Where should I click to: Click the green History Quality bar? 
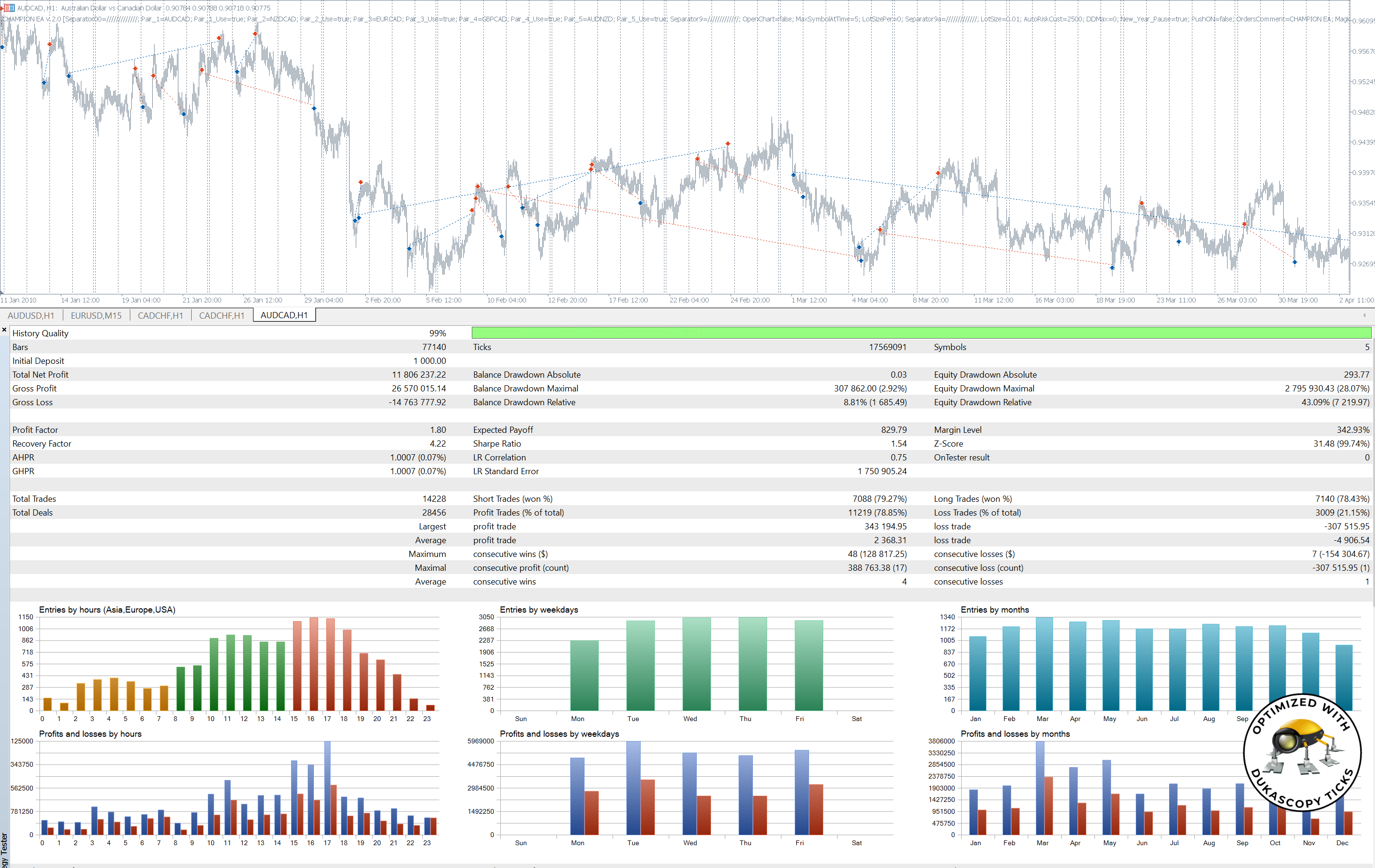click(x=920, y=333)
